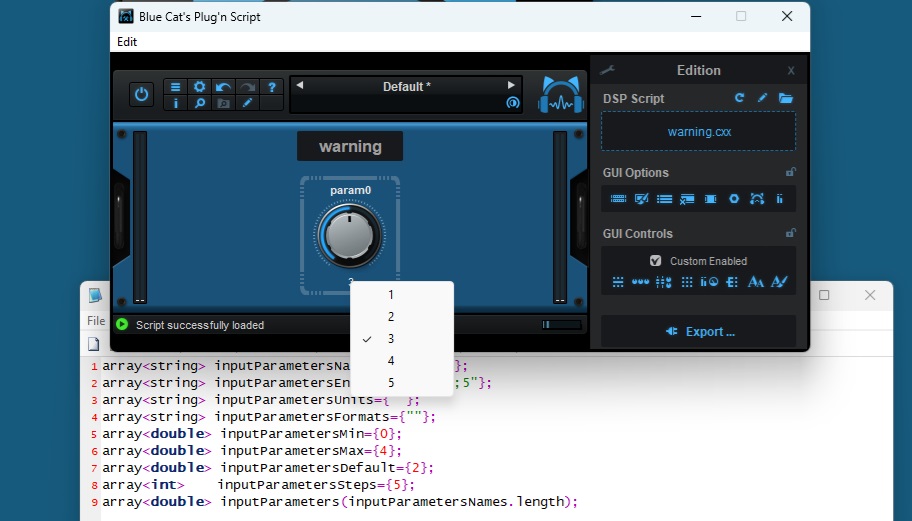Screen dimensions: 912x521
Task: Select value 4 in popup list
Action: 391,361
